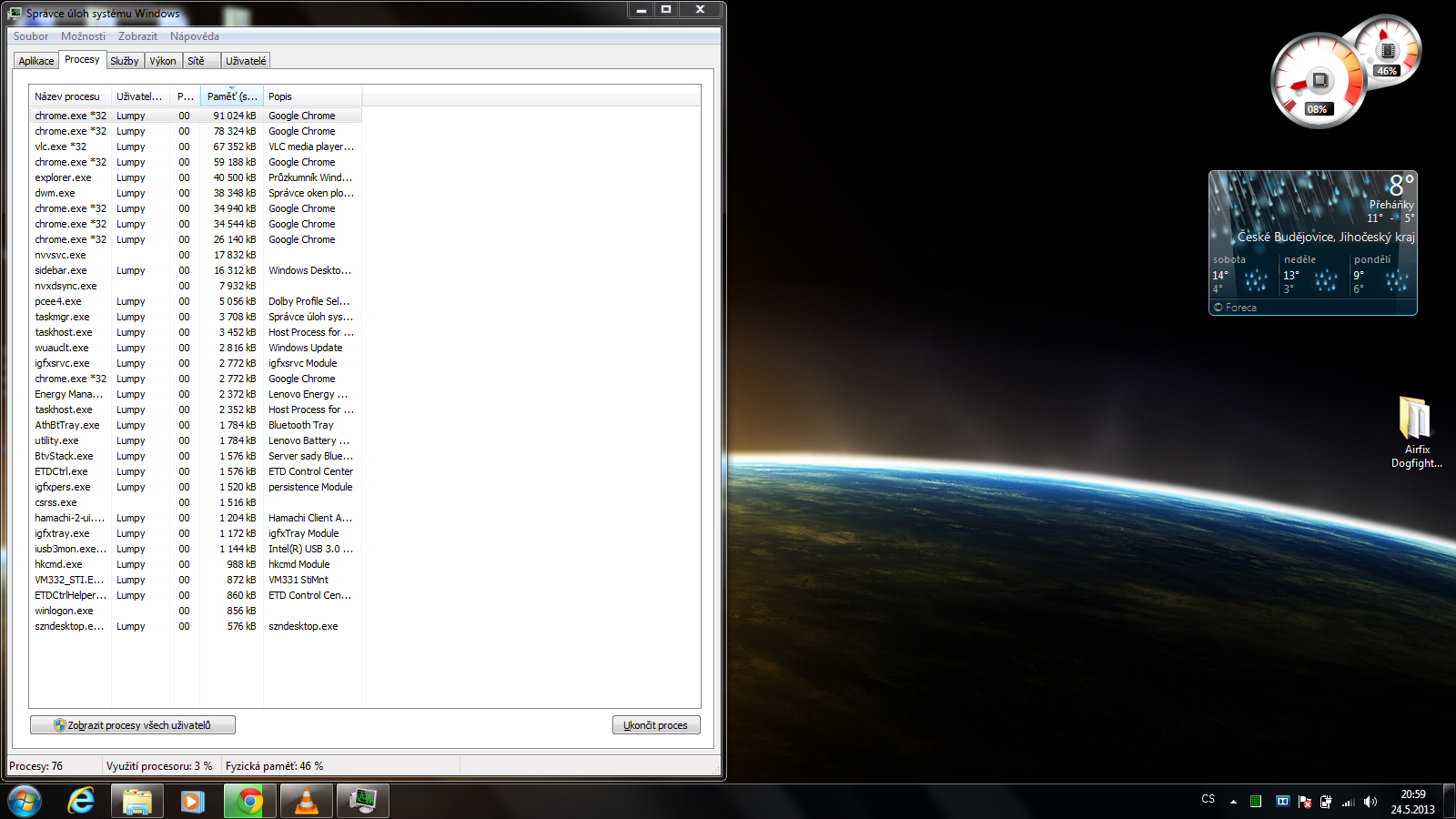The image size is (1456, 819).
Task: Sort by Název procesu column header
Action: (70, 96)
